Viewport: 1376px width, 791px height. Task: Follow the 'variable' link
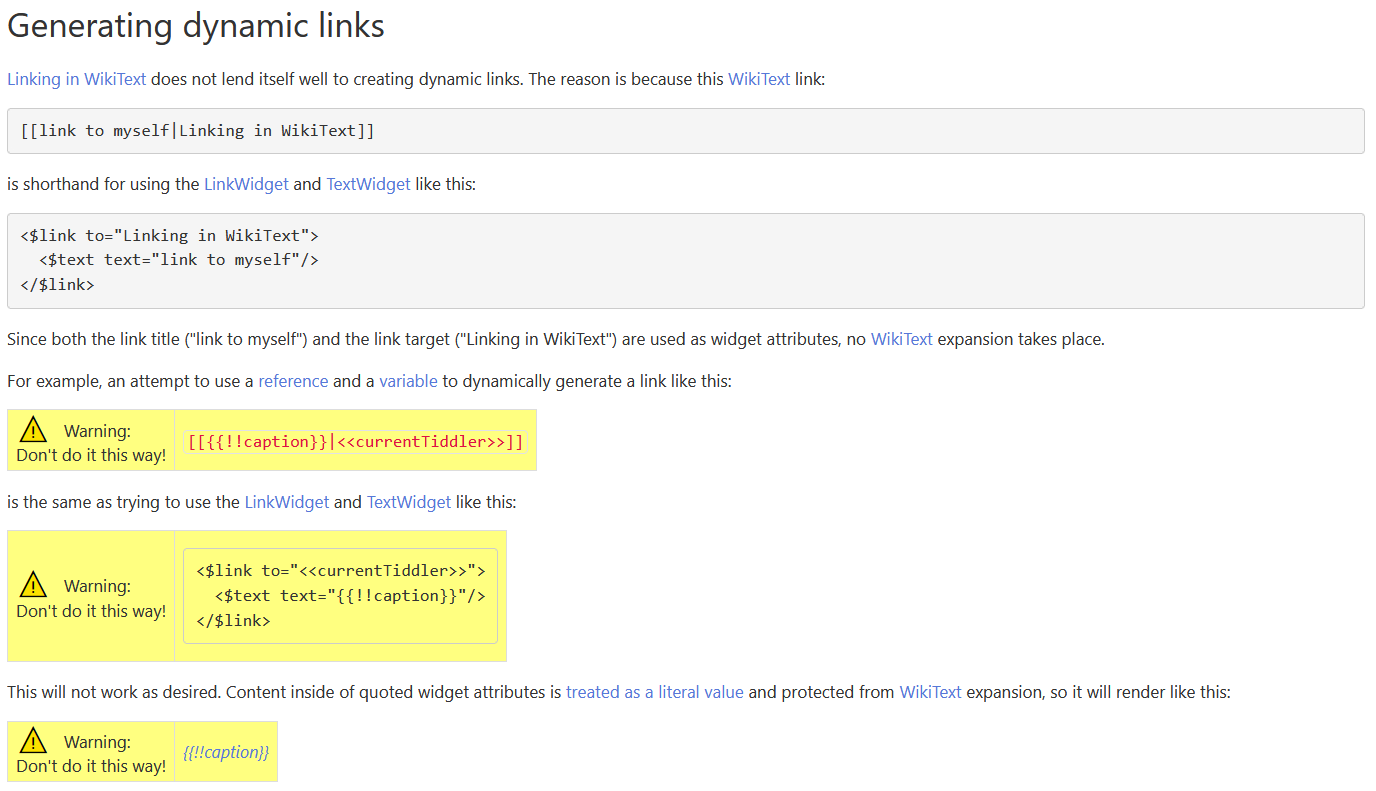pyautogui.click(x=408, y=381)
